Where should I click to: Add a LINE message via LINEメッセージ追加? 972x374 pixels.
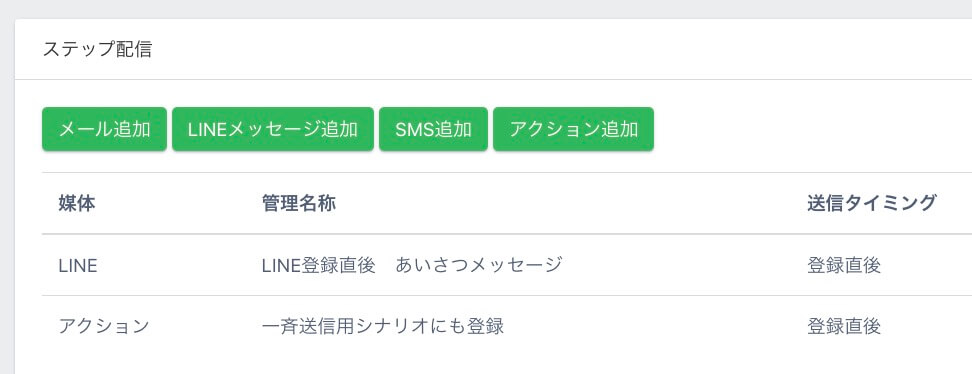click(273, 129)
